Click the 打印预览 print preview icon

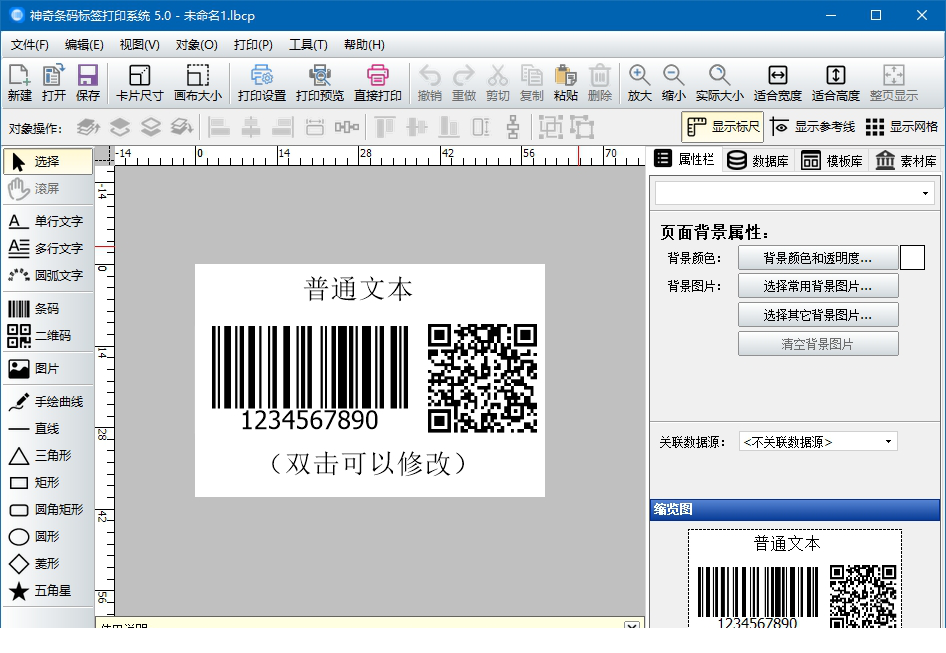point(319,83)
